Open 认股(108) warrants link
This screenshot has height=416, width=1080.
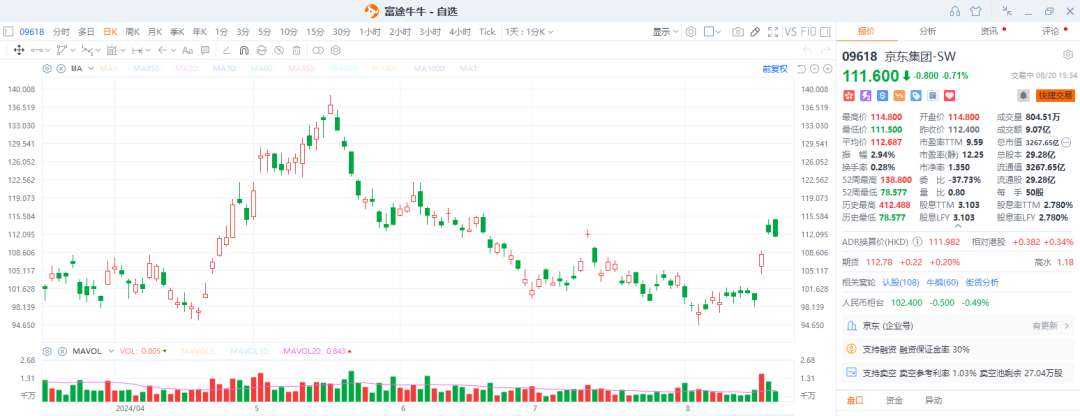point(901,282)
